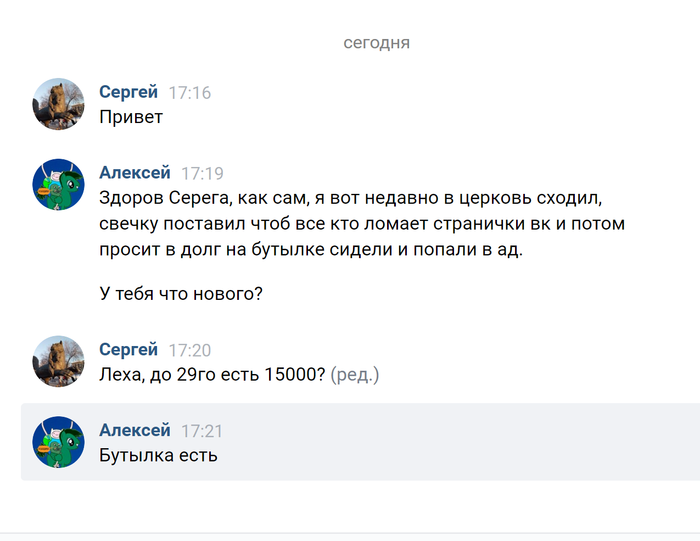The image size is (700, 541).
Task: Open Сергей's avatar beside the Привет message
Action: coord(58,104)
